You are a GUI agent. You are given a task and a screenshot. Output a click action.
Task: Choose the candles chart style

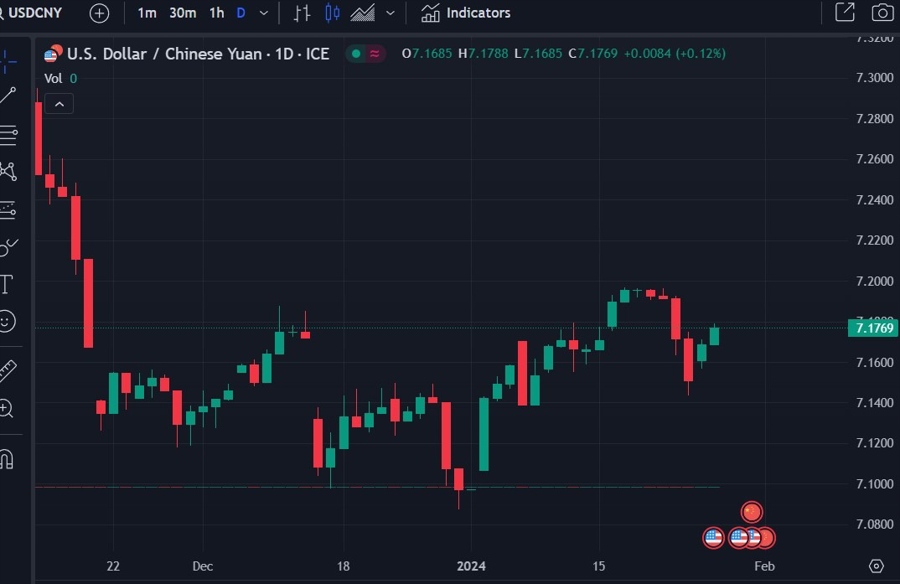[332, 13]
